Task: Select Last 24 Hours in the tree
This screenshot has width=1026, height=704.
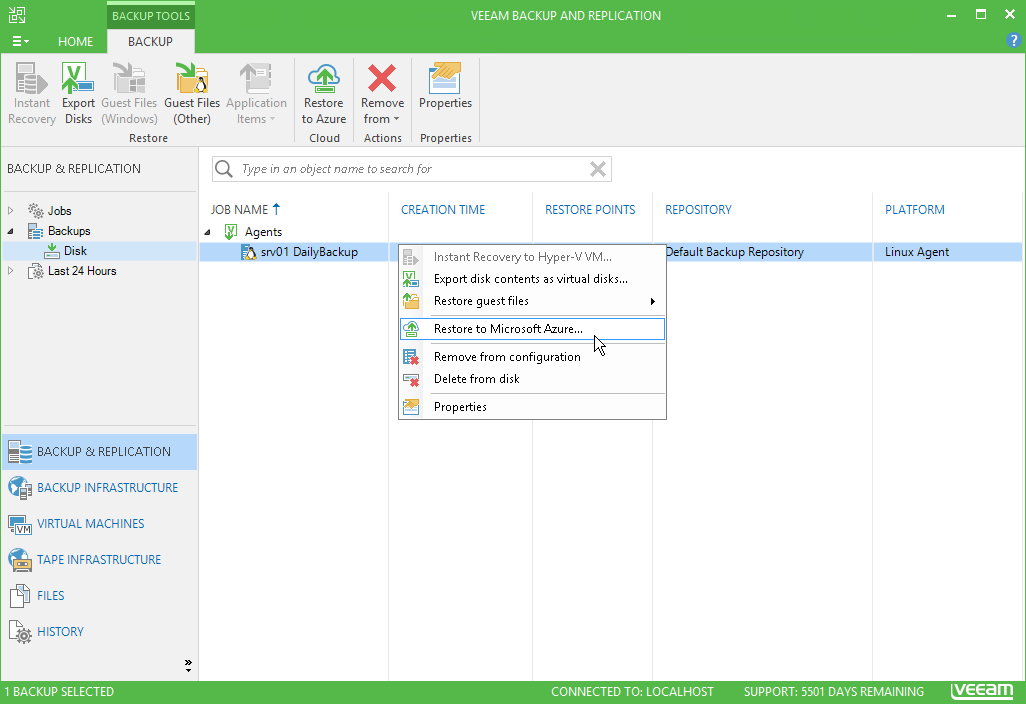Action: click(x=82, y=271)
